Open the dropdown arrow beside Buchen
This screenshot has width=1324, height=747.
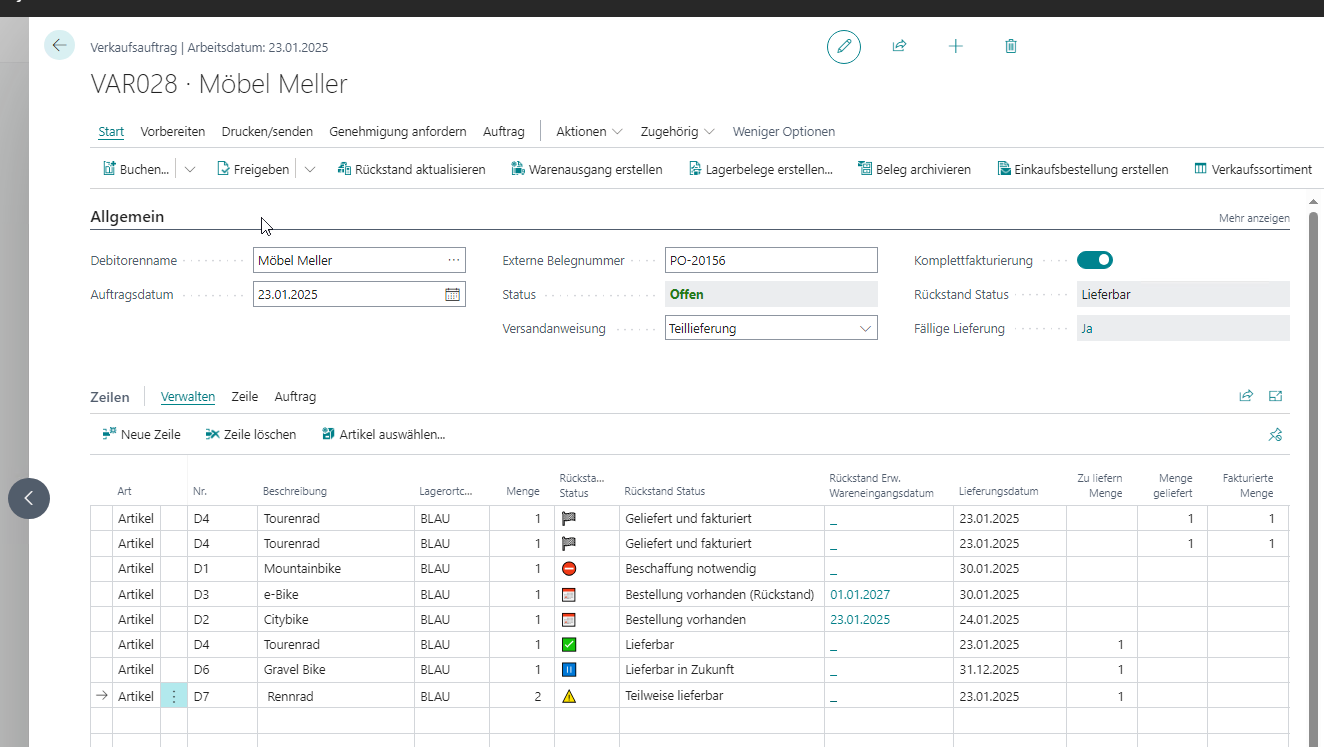click(x=190, y=170)
